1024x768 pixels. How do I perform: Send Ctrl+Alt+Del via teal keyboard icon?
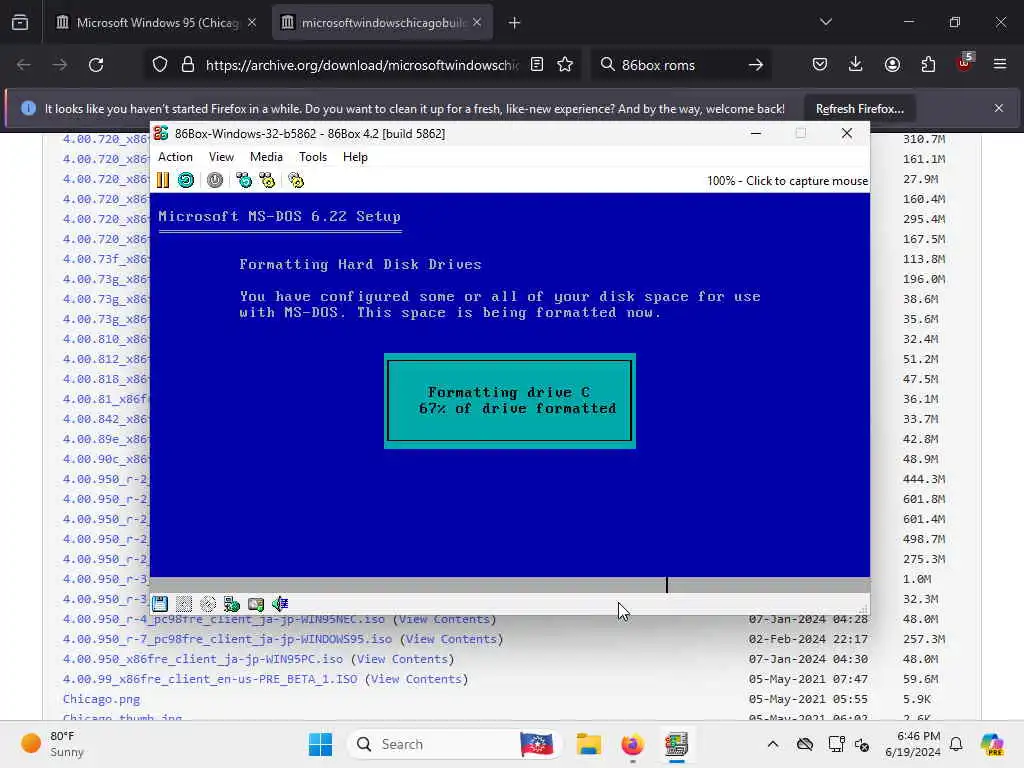244,180
